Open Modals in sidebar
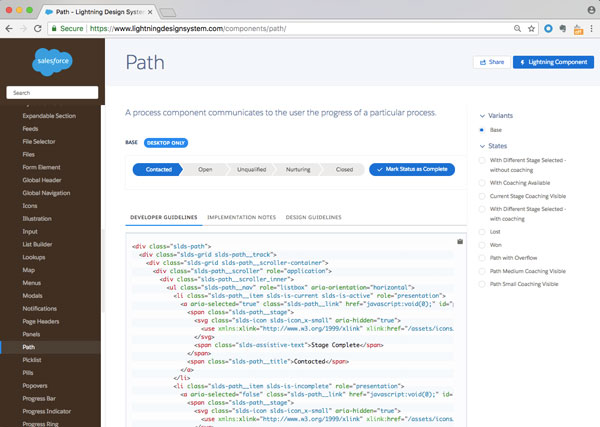The image size is (600, 427). tap(32, 296)
